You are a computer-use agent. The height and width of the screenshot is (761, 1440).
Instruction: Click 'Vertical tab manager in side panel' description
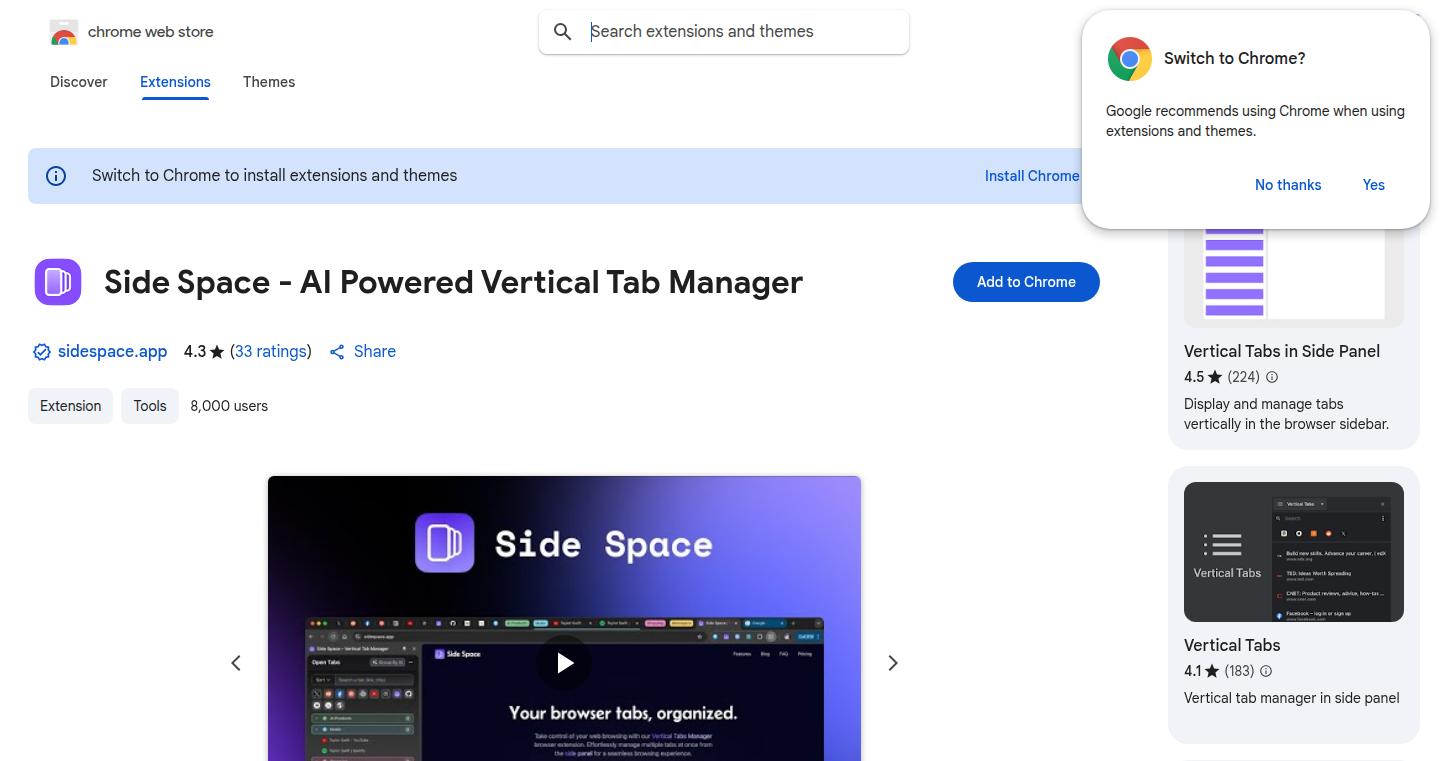coord(1292,698)
